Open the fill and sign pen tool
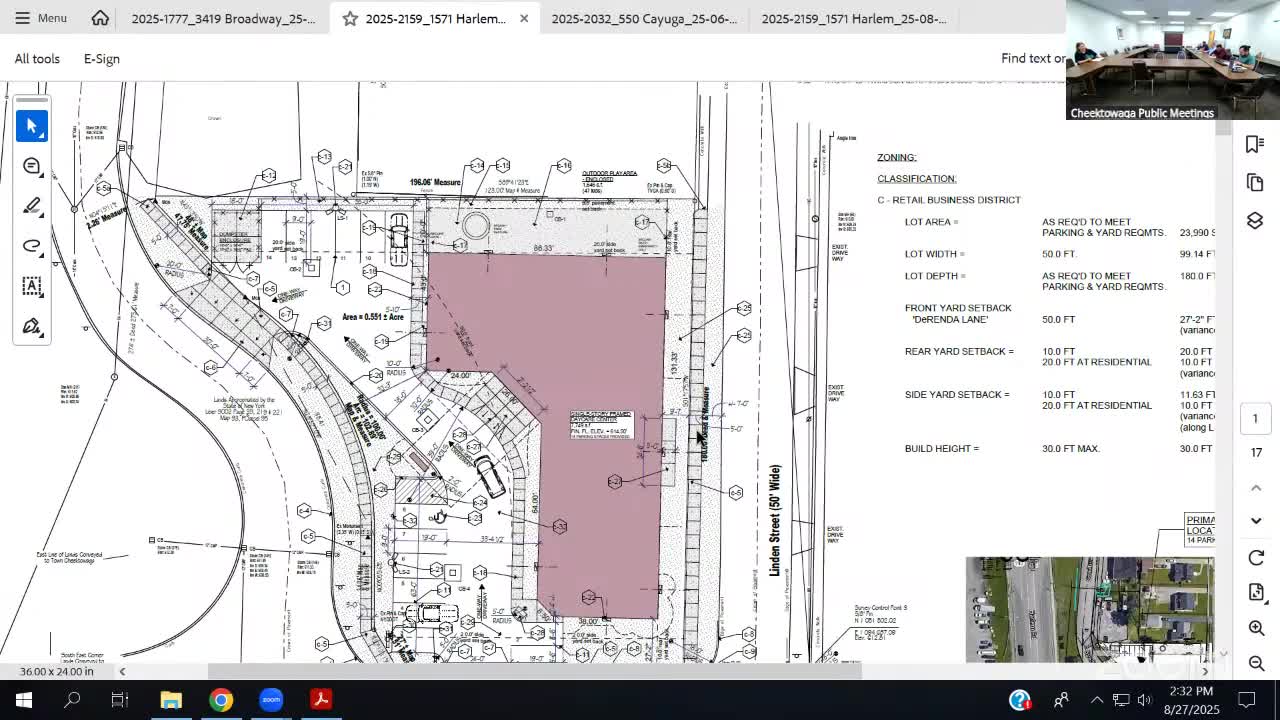 (x=32, y=327)
